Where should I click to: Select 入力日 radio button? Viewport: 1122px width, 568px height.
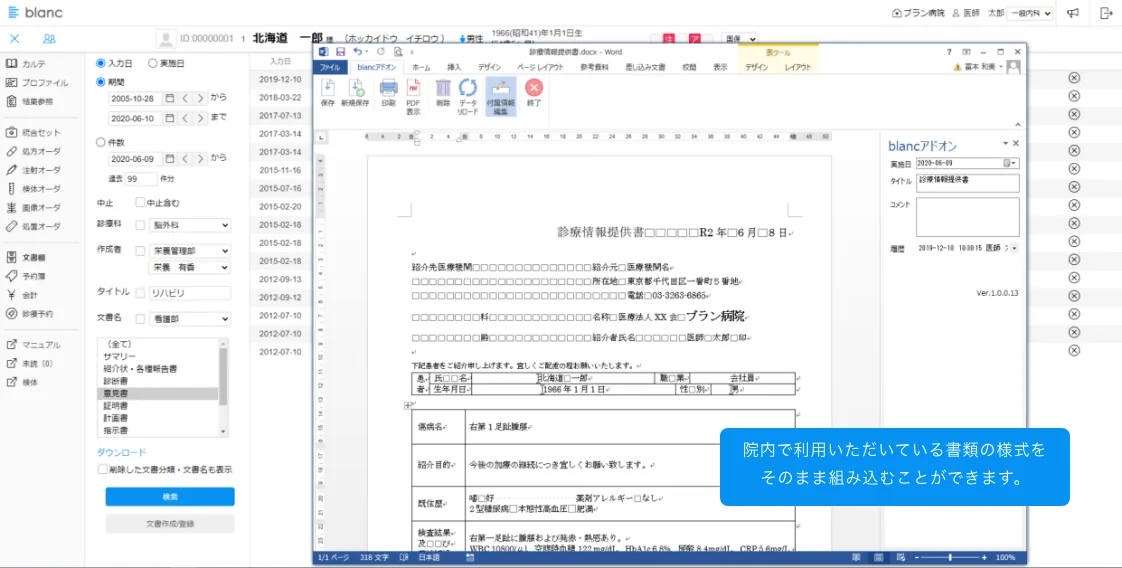101,64
